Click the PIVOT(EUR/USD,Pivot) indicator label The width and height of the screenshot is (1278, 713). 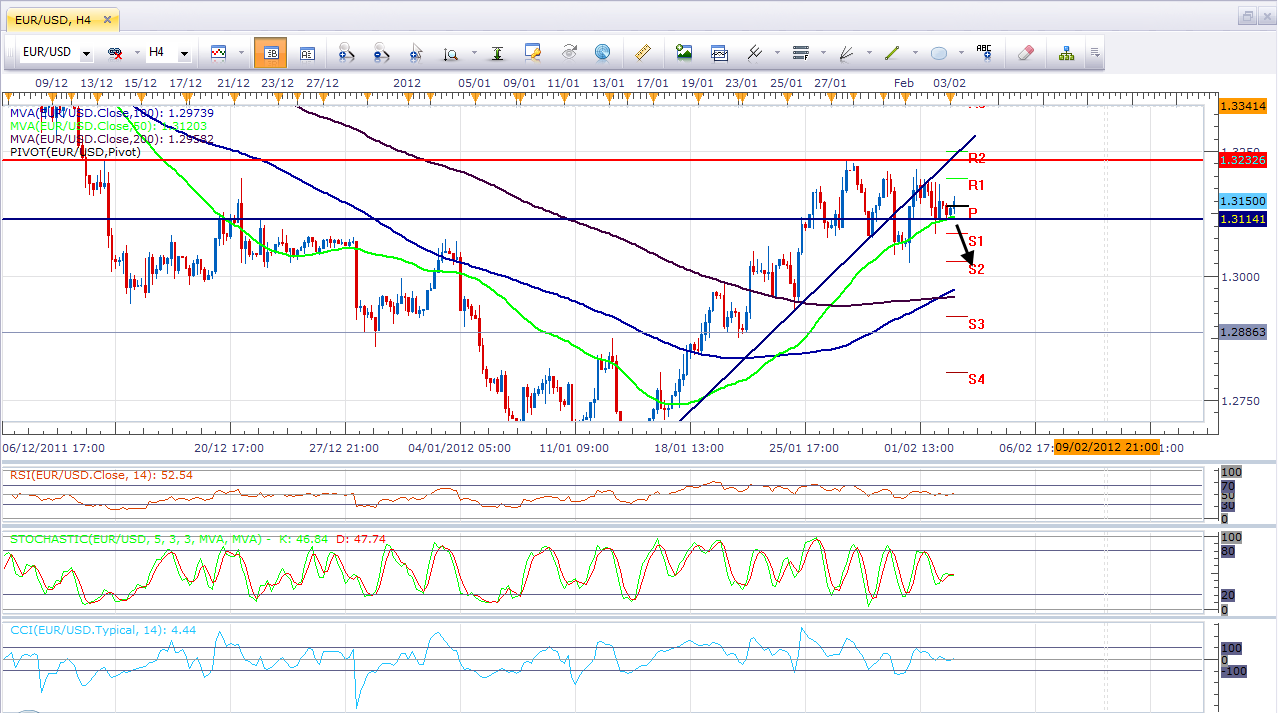point(76,152)
